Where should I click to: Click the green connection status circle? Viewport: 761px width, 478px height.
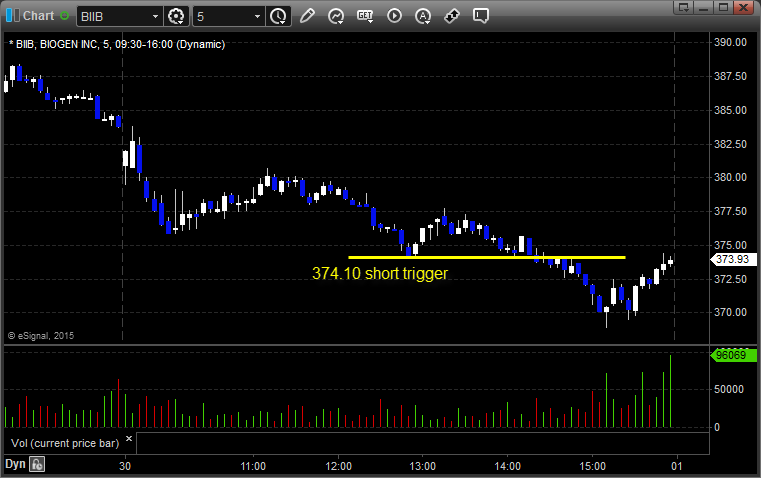[x=65, y=16]
